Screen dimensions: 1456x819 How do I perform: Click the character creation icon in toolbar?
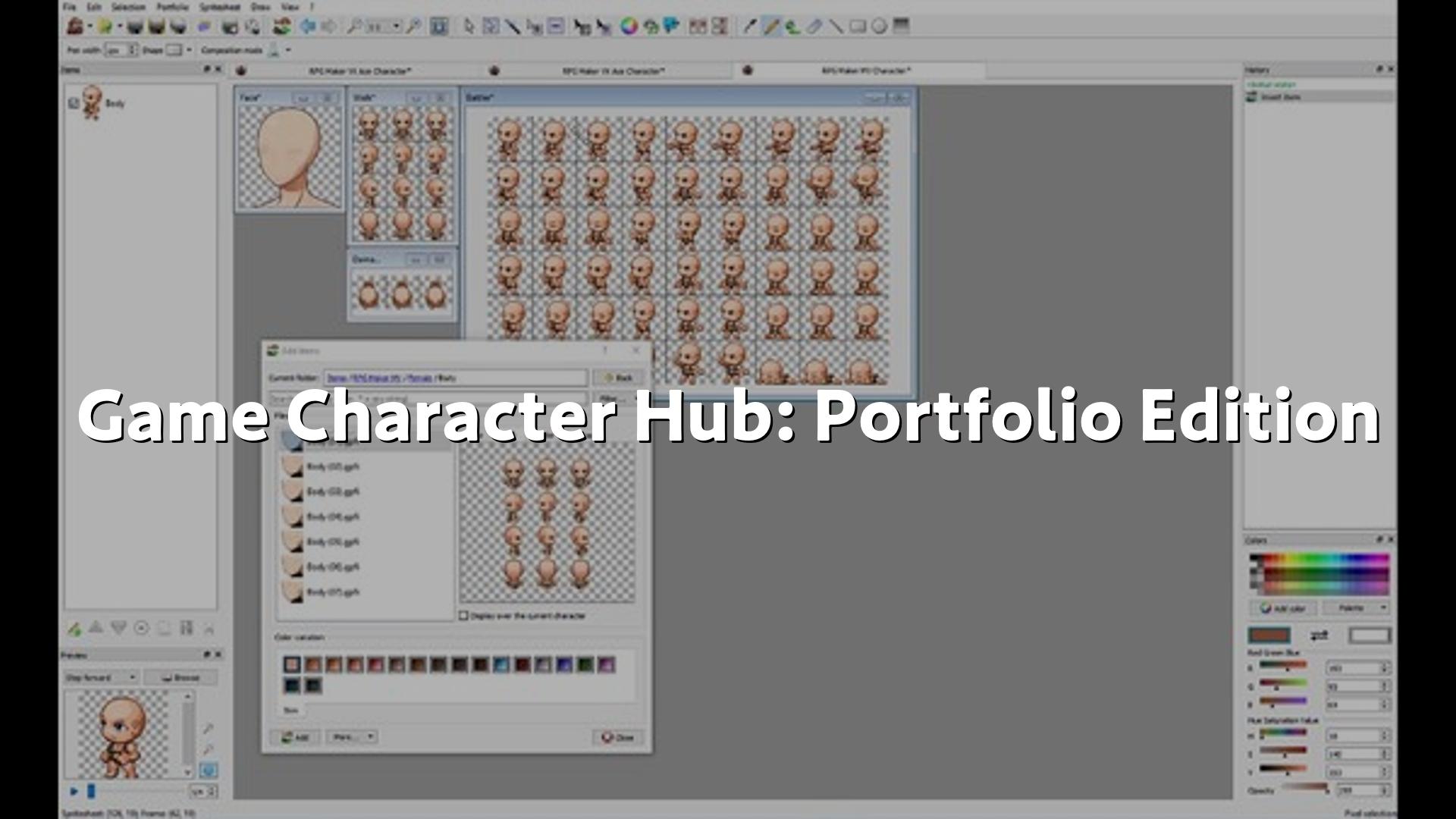click(281, 27)
